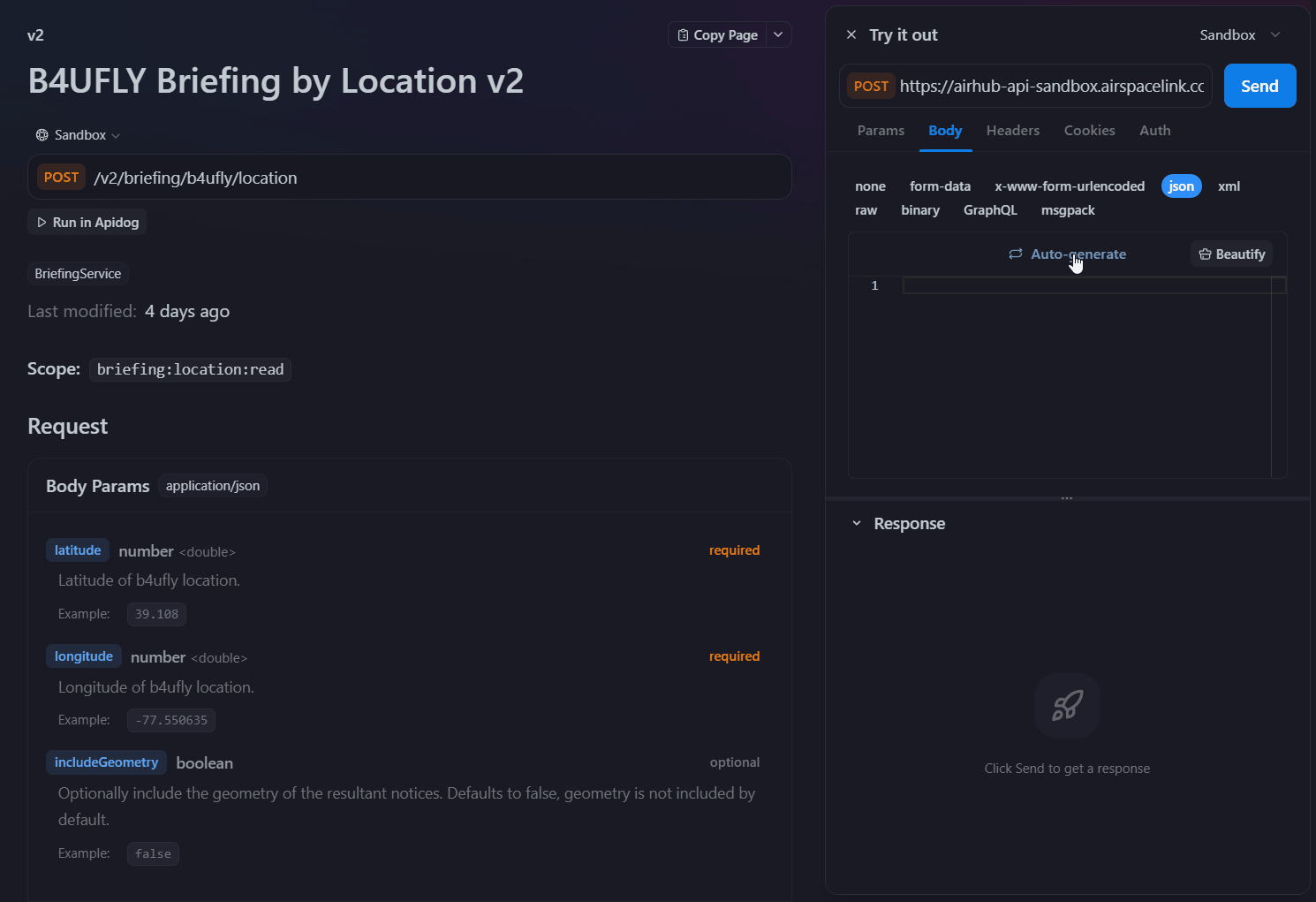Select the xml body format option
Viewport: 1316px width, 902px height.
tap(1229, 186)
